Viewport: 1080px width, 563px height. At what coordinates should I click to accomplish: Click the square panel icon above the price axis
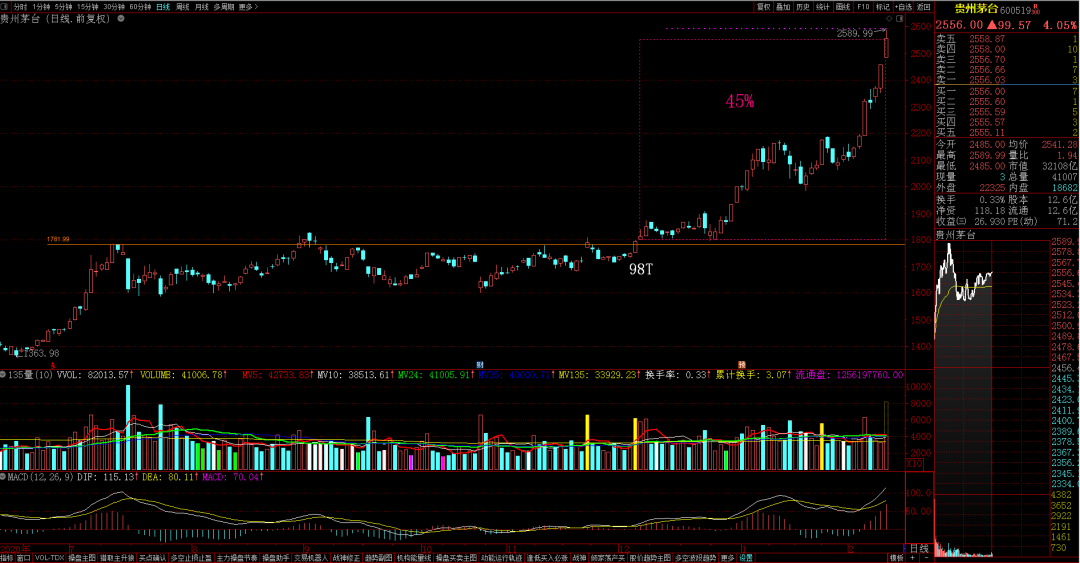click(900, 19)
